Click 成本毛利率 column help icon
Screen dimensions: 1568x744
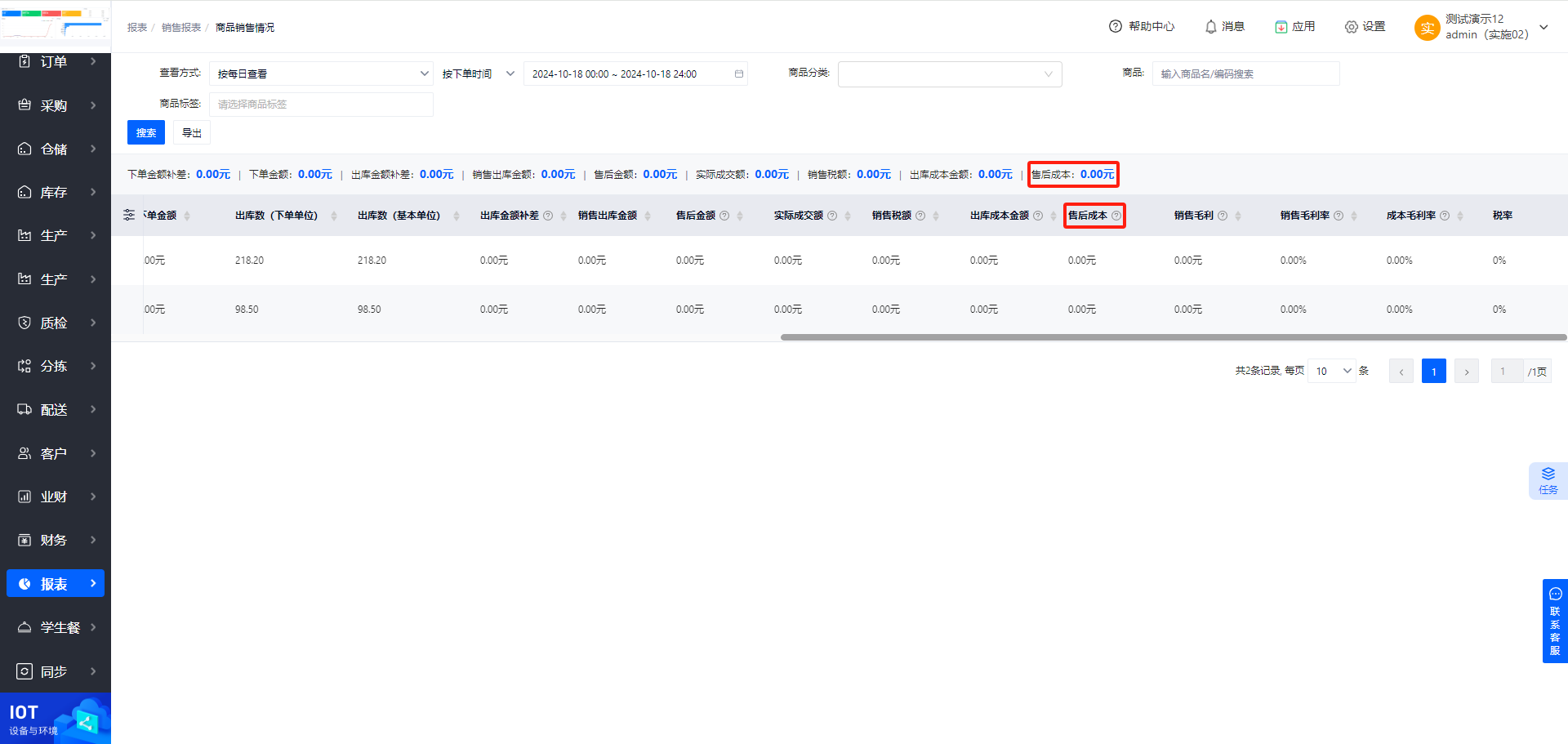point(1445,216)
